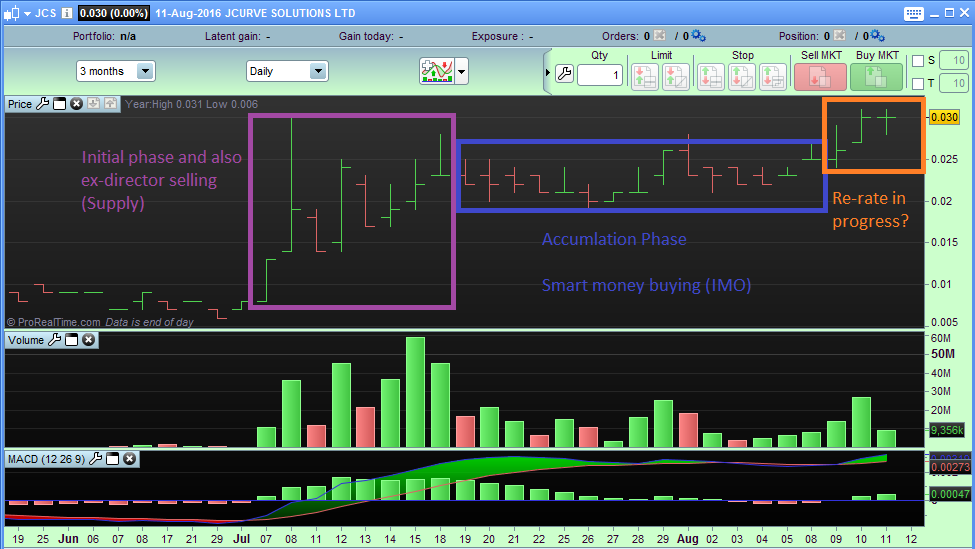Screen dimensions: 975x549
Task: Click the Volume panel label
Action: pyautogui.click(x=26, y=340)
